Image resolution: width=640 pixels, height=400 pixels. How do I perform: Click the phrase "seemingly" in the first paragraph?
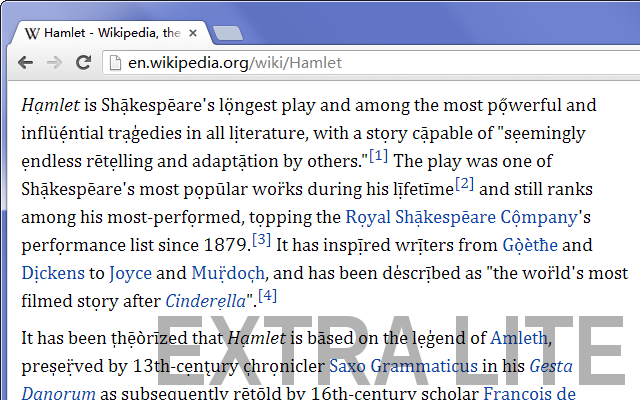pos(545,133)
